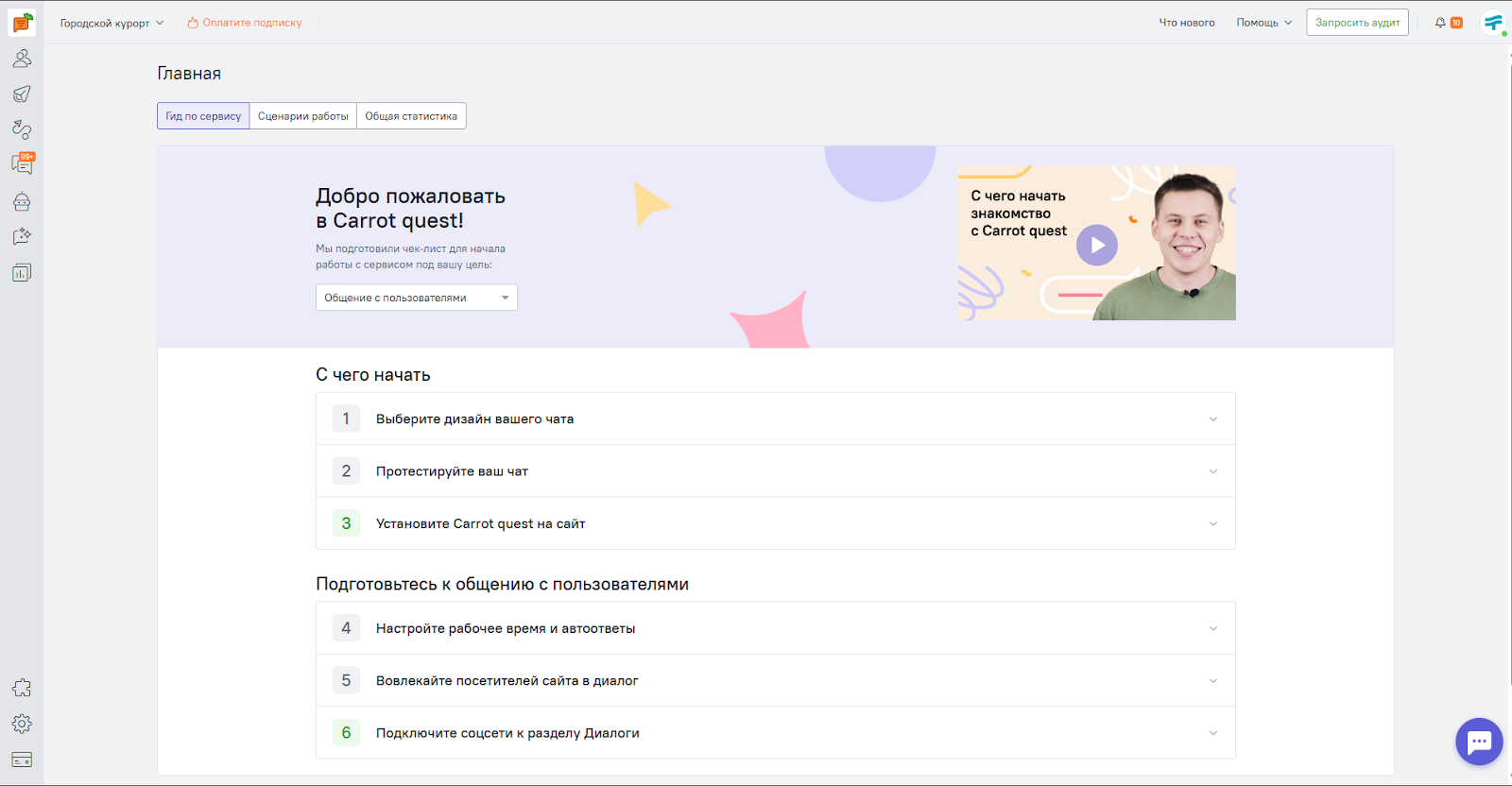Switch to 'Общая статистика' tab
This screenshot has height=786, width=1512.
click(x=411, y=116)
